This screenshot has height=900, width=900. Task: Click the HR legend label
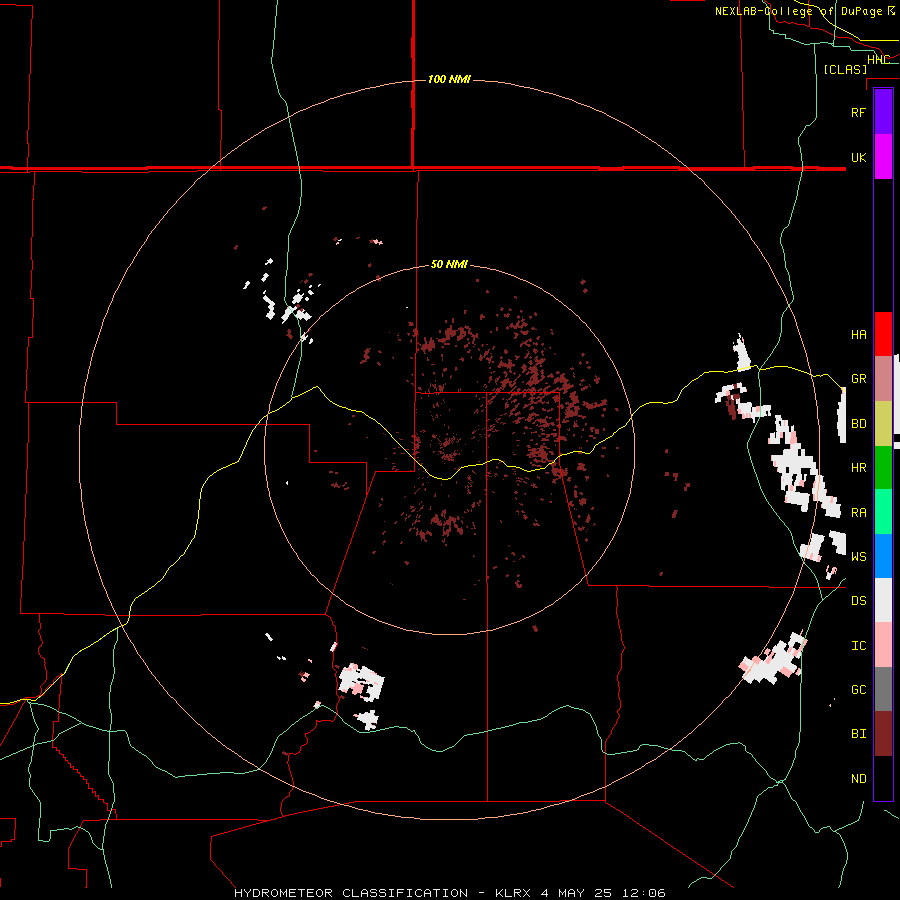point(858,468)
